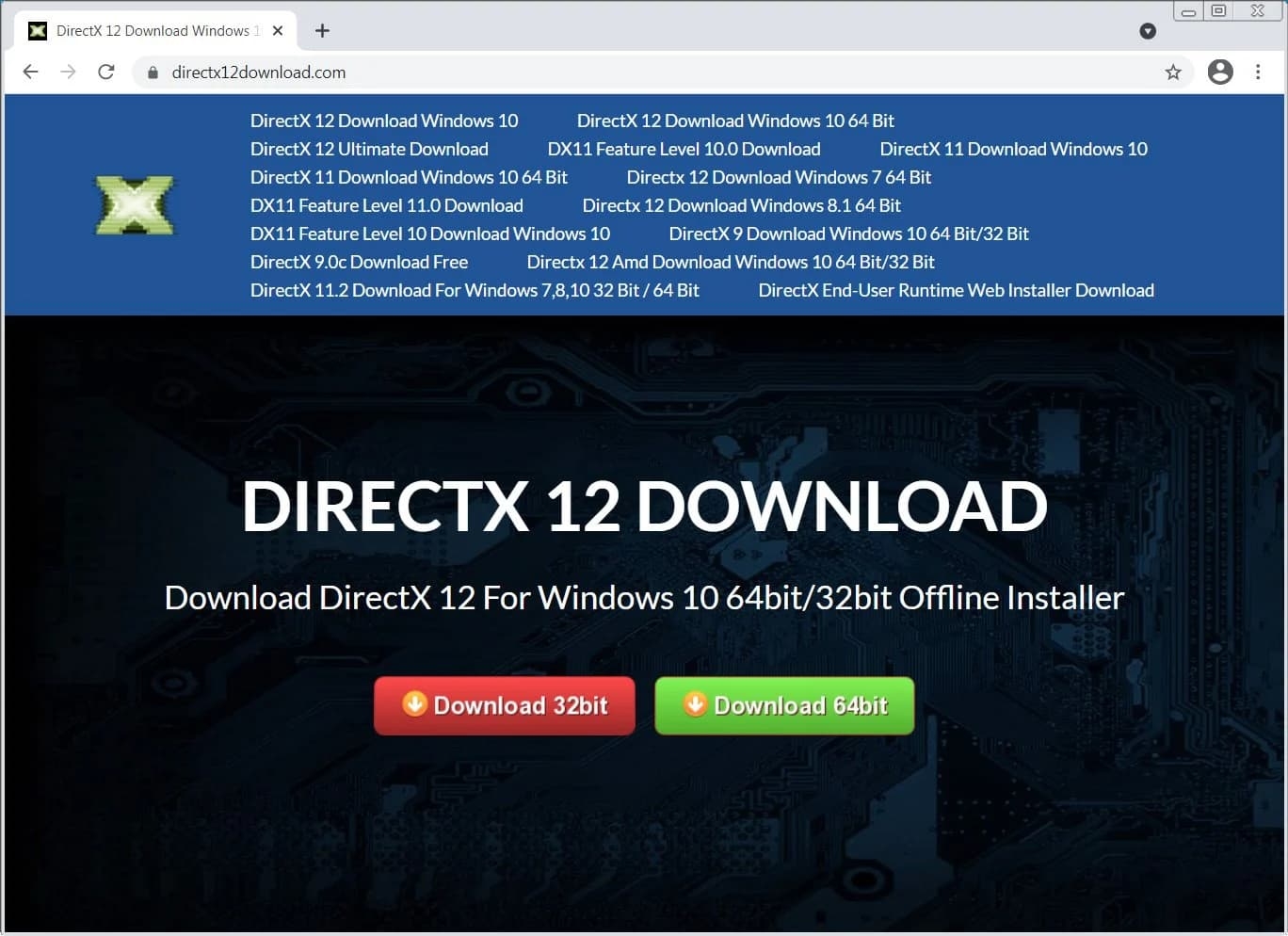Screen dimensions: 1288x936
Task: Open DirectX 12 Download Windows 10 link
Action: (x=384, y=121)
